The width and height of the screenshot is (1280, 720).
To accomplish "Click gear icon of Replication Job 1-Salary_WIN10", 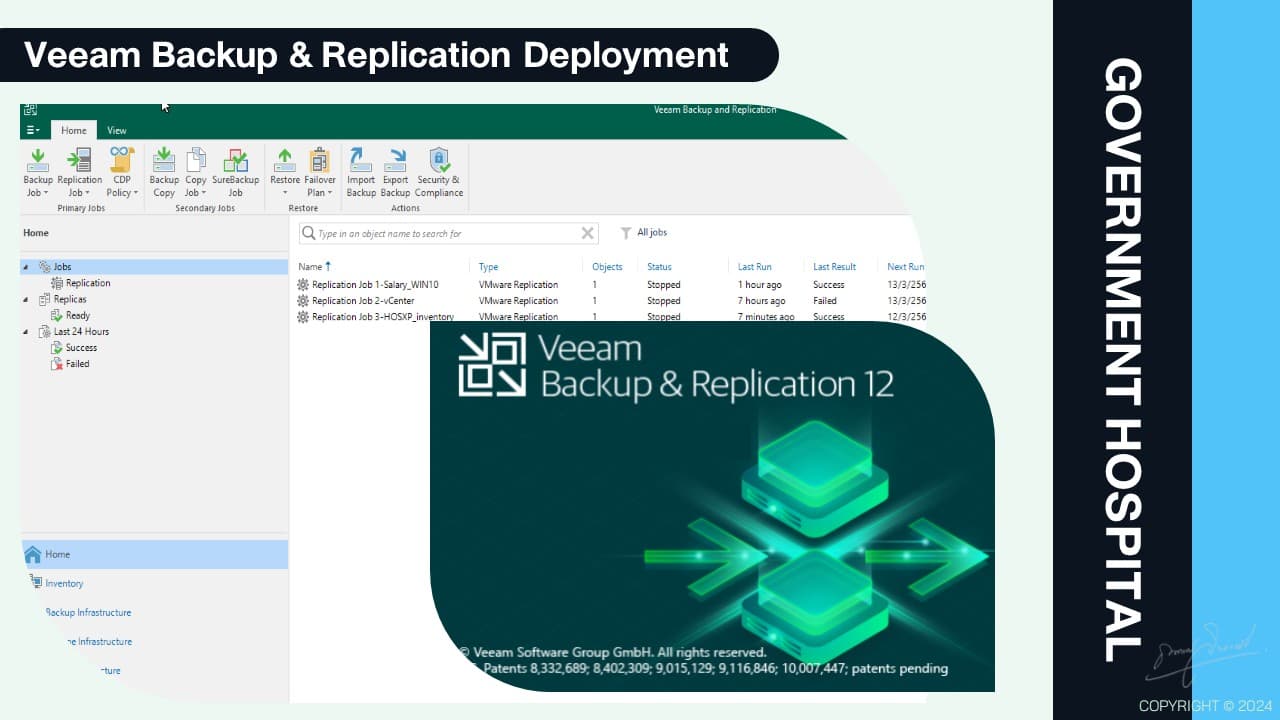I will [x=303, y=285].
